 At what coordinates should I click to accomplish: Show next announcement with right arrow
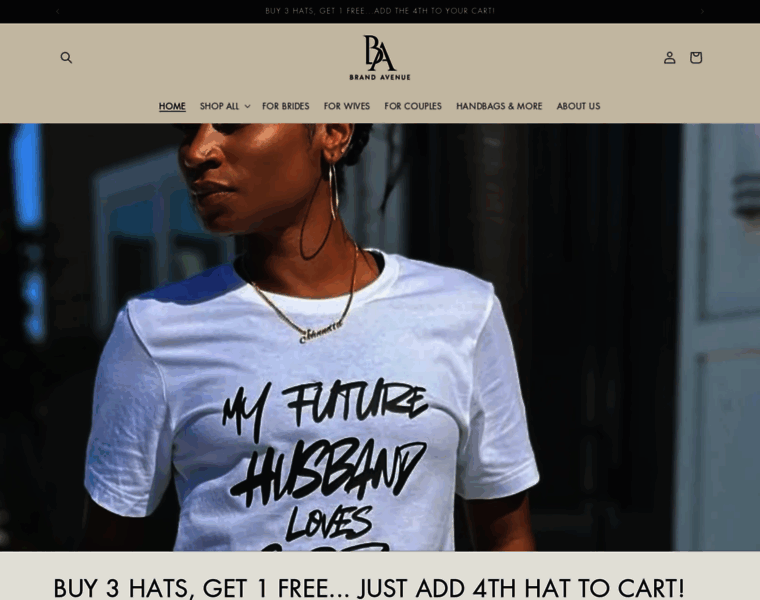(x=702, y=11)
